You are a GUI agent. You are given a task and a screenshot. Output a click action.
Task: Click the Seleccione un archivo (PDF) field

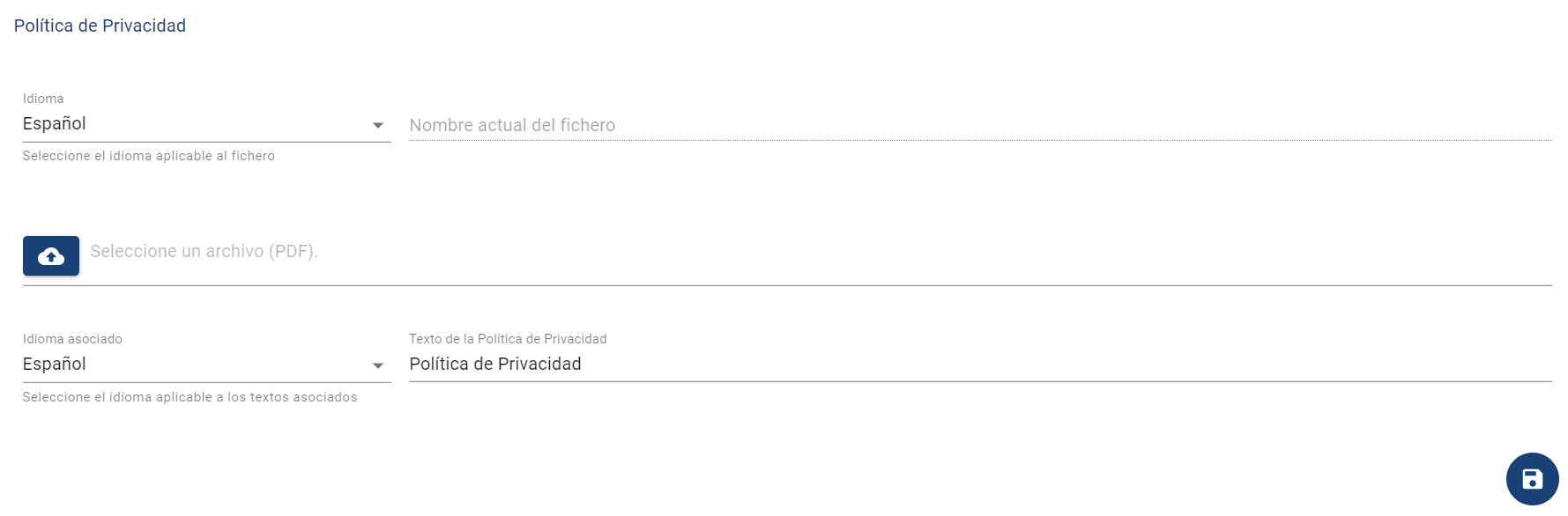point(204,252)
